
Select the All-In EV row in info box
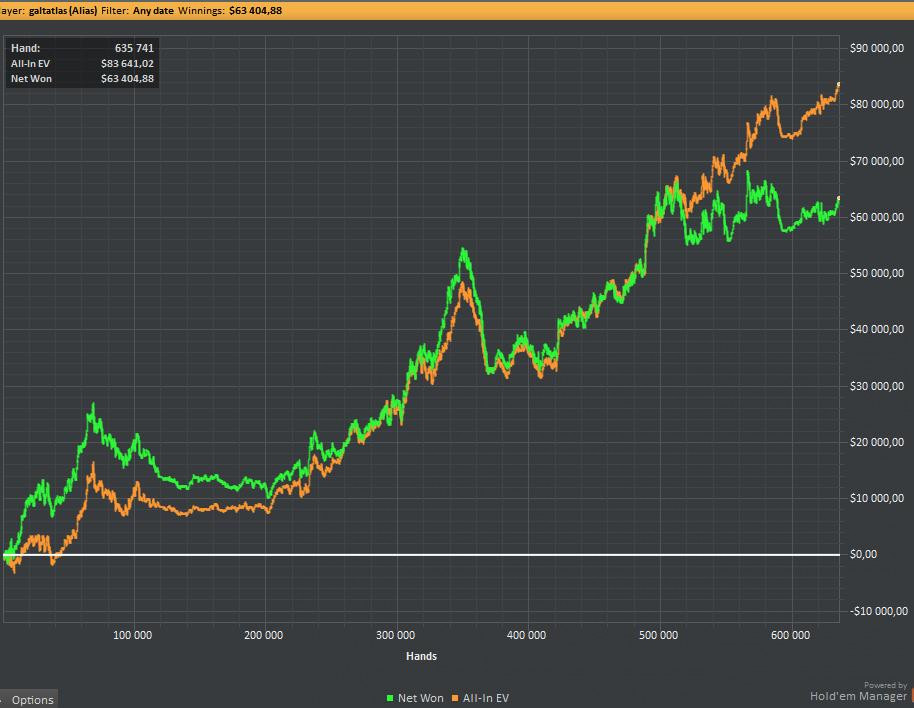(81, 63)
